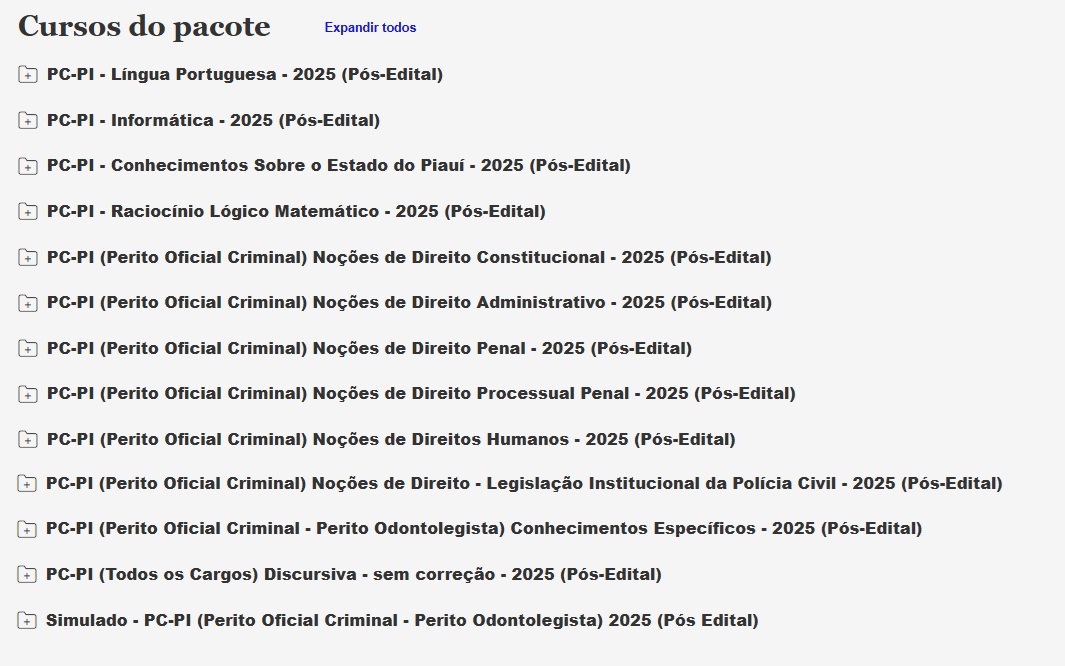Select the 'PC-PI - Informática - 2025' title
This screenshot has width=1065, height=666.
[213, 120]
